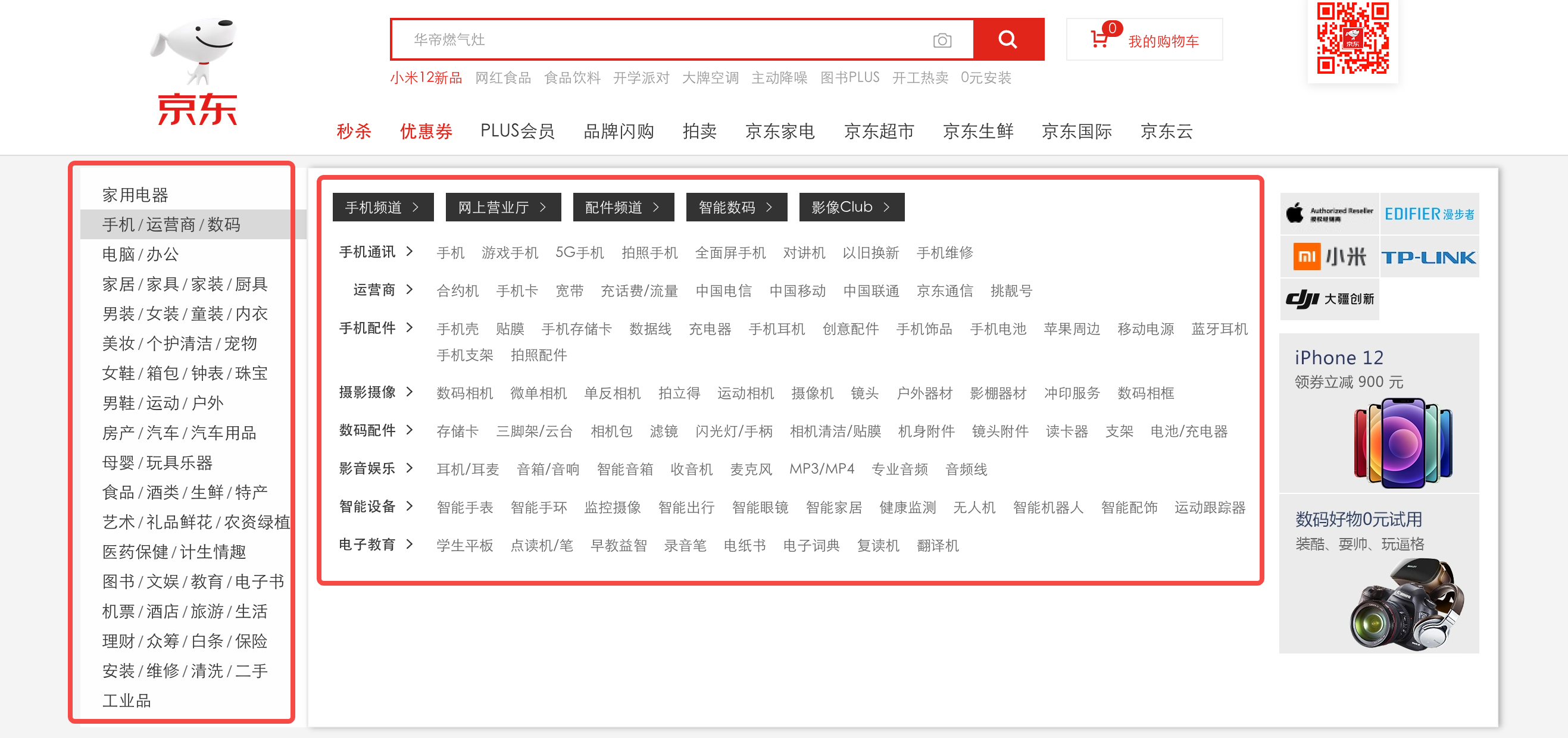Click the camera image-search icon
The image size is (1568, 738).
(x=942, y=40)
